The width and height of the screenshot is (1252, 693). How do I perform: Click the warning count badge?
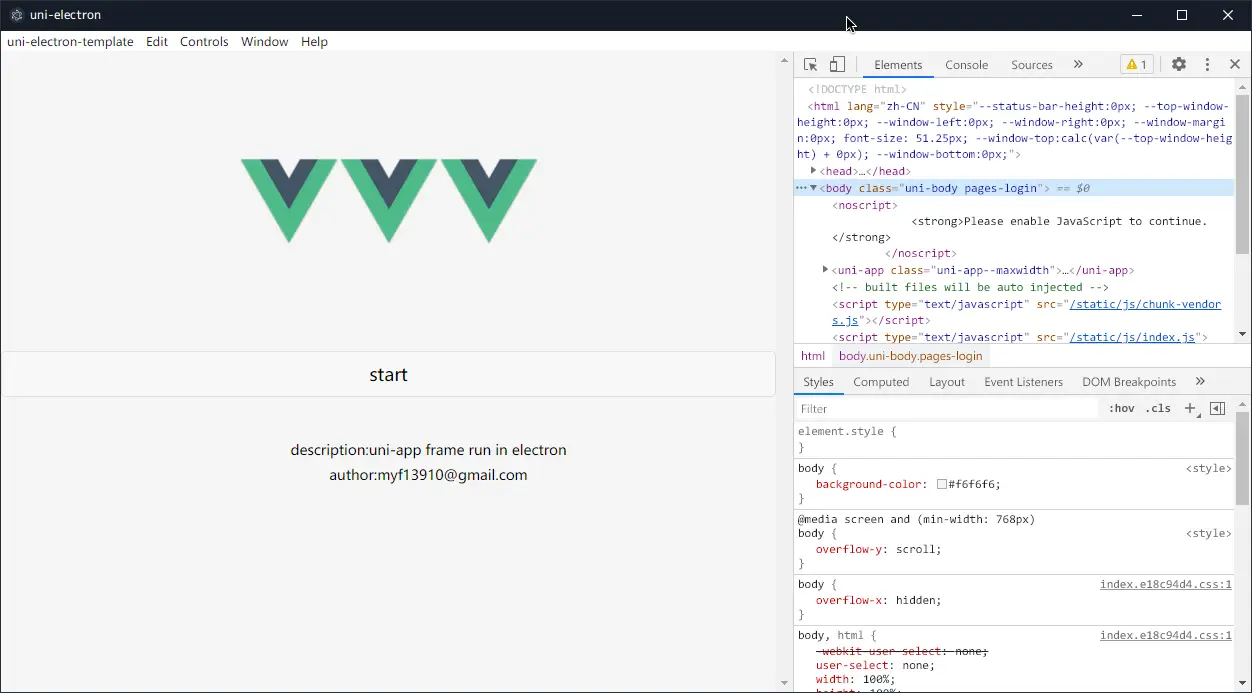coord(1137,64)
